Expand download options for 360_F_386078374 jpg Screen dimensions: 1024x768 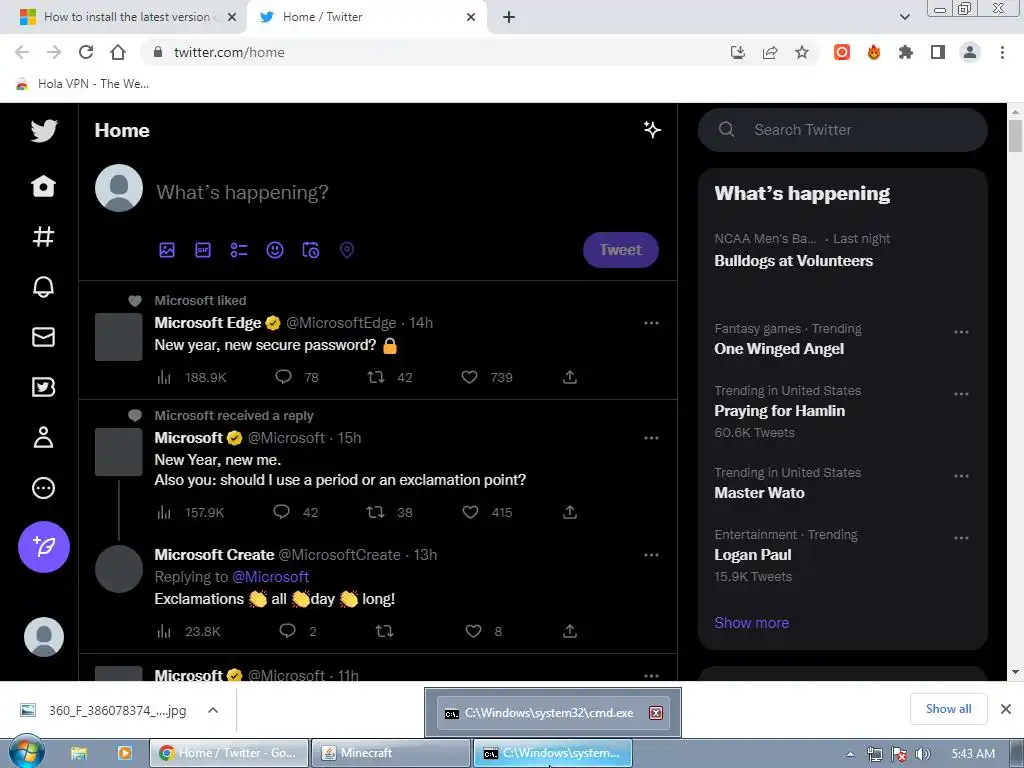213,710
